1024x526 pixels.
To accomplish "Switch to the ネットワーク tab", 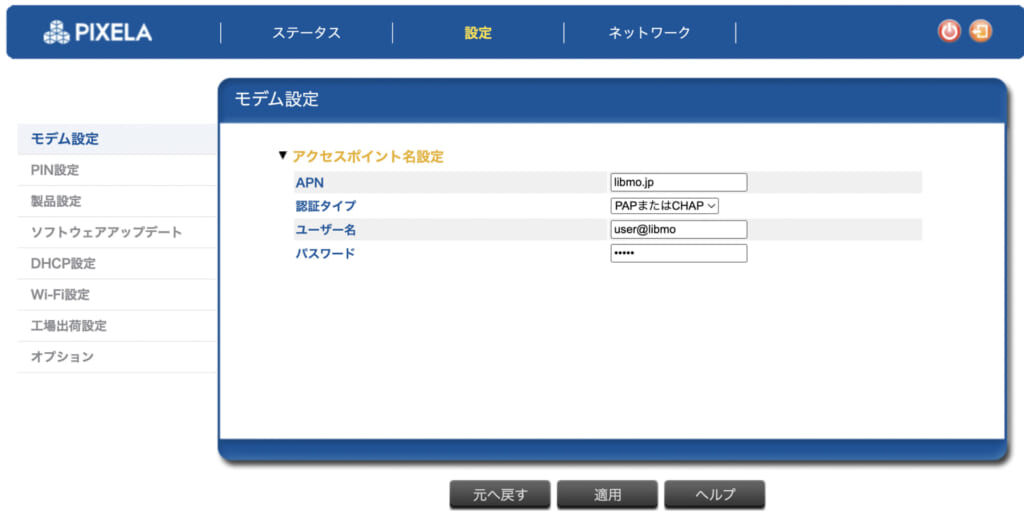I will tap(649, 33).
